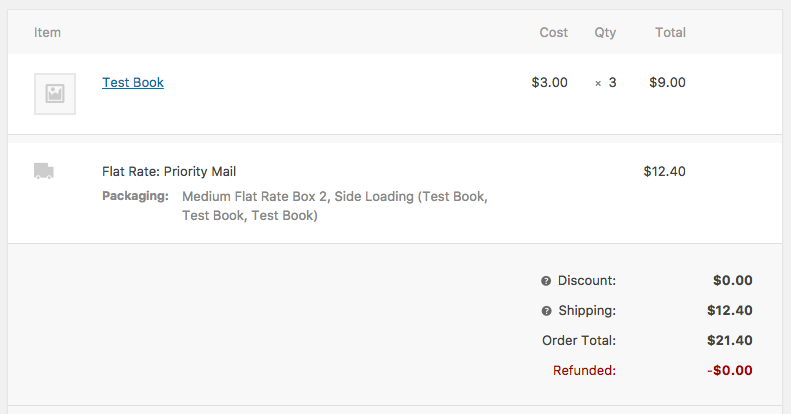This screenshot has height=414, width=791.
Task: Select the $3.00 item cost
Action: 549,83
